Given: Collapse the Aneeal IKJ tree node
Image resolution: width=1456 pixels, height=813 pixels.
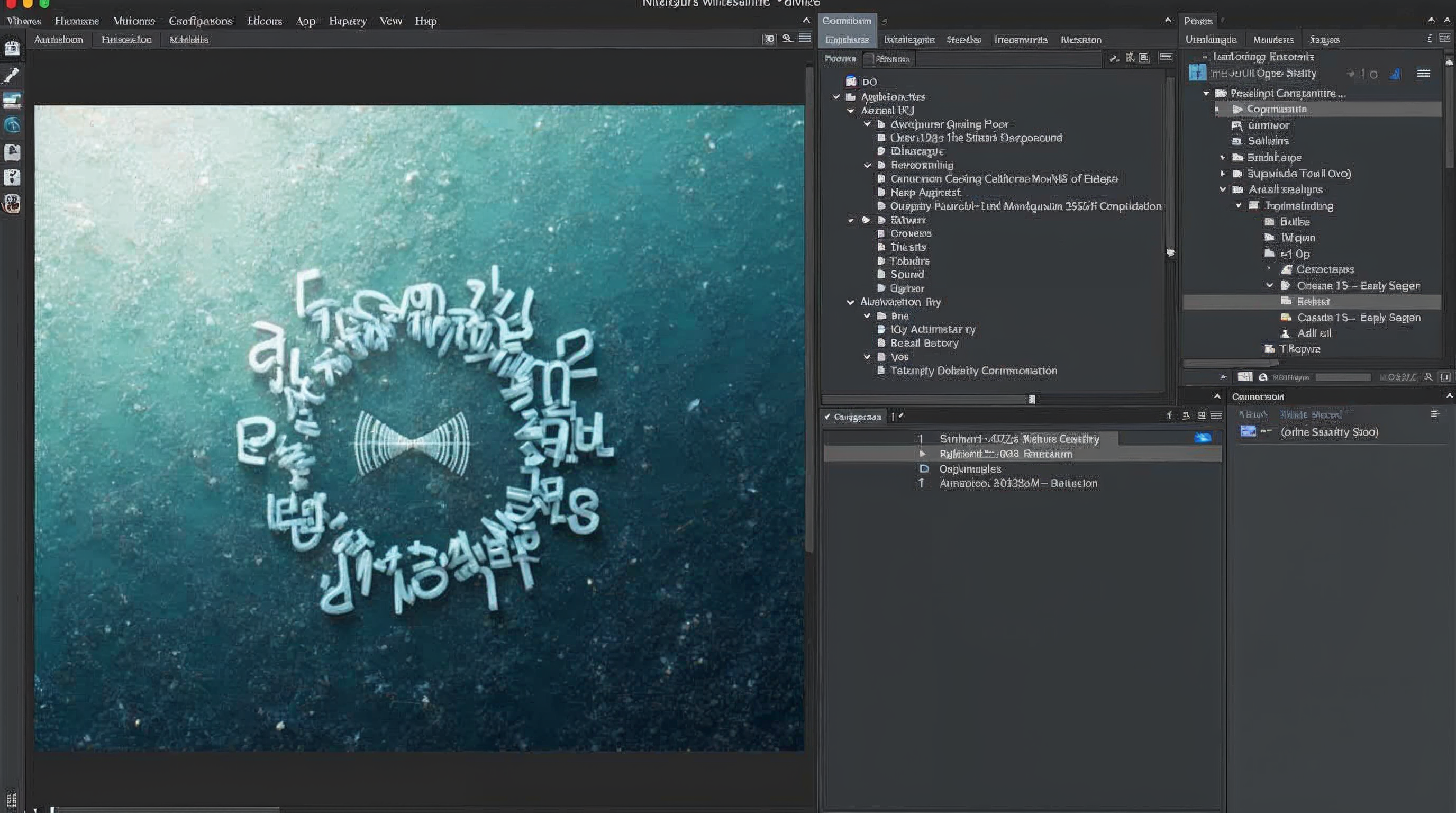Looking at the screenshot, I should click(x=850, y=111).
